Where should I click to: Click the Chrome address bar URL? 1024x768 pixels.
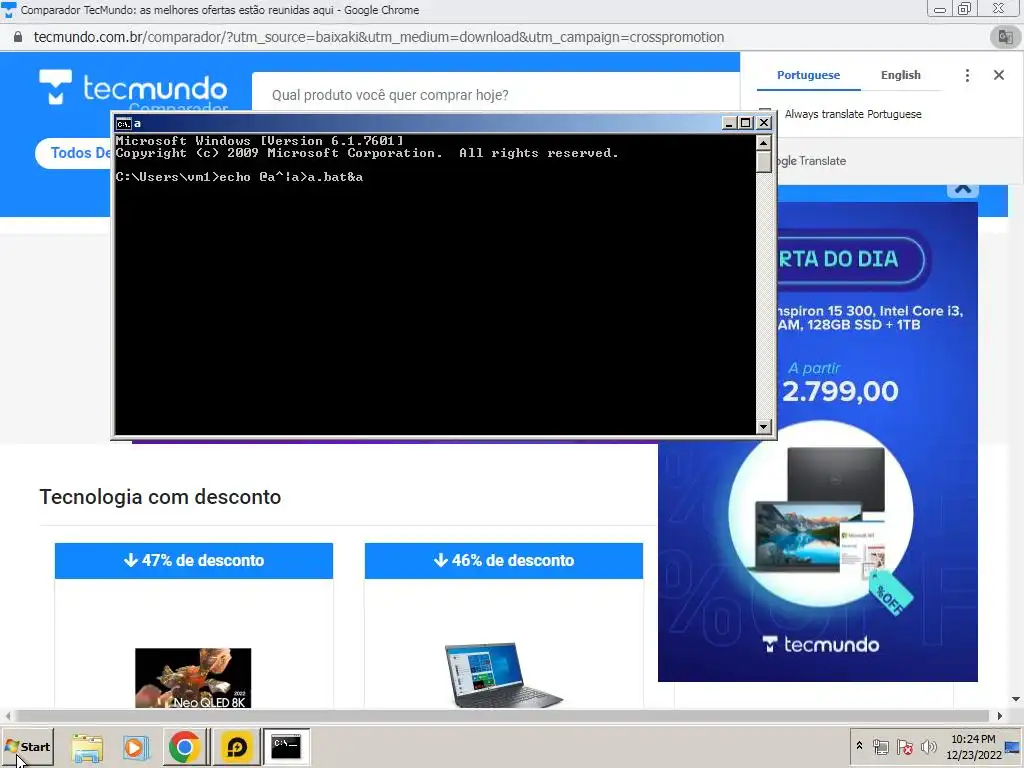(379, 37)
